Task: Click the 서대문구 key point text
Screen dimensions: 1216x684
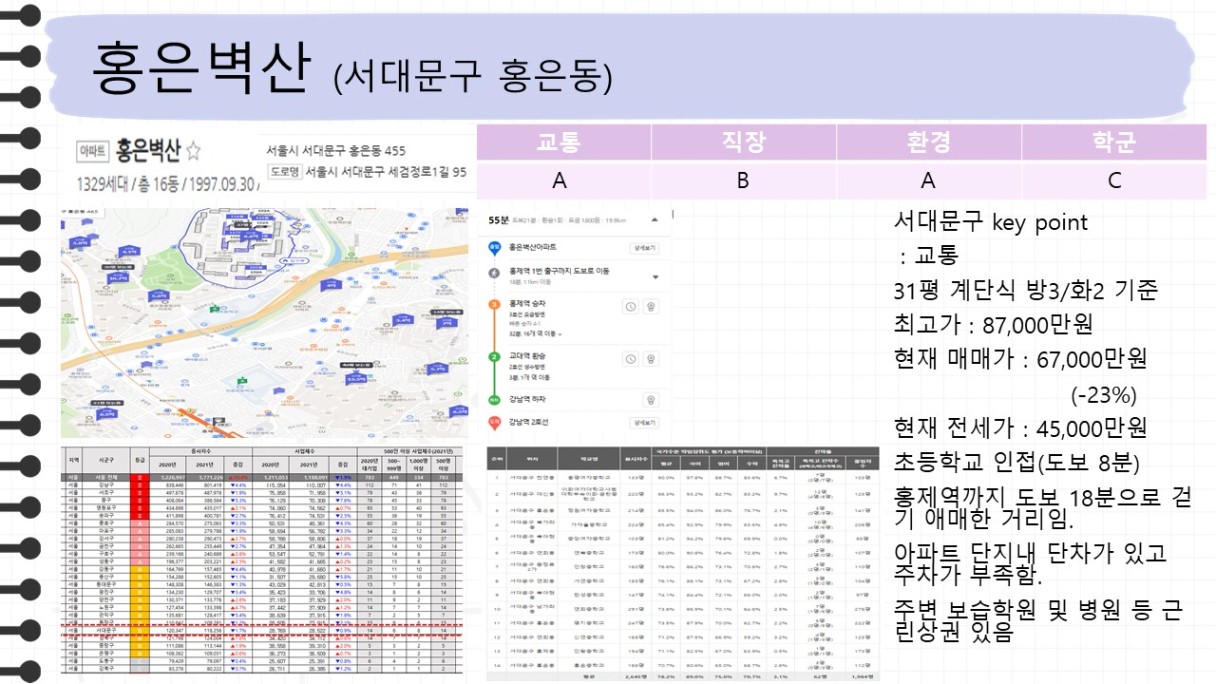Action: click(990, 223)
